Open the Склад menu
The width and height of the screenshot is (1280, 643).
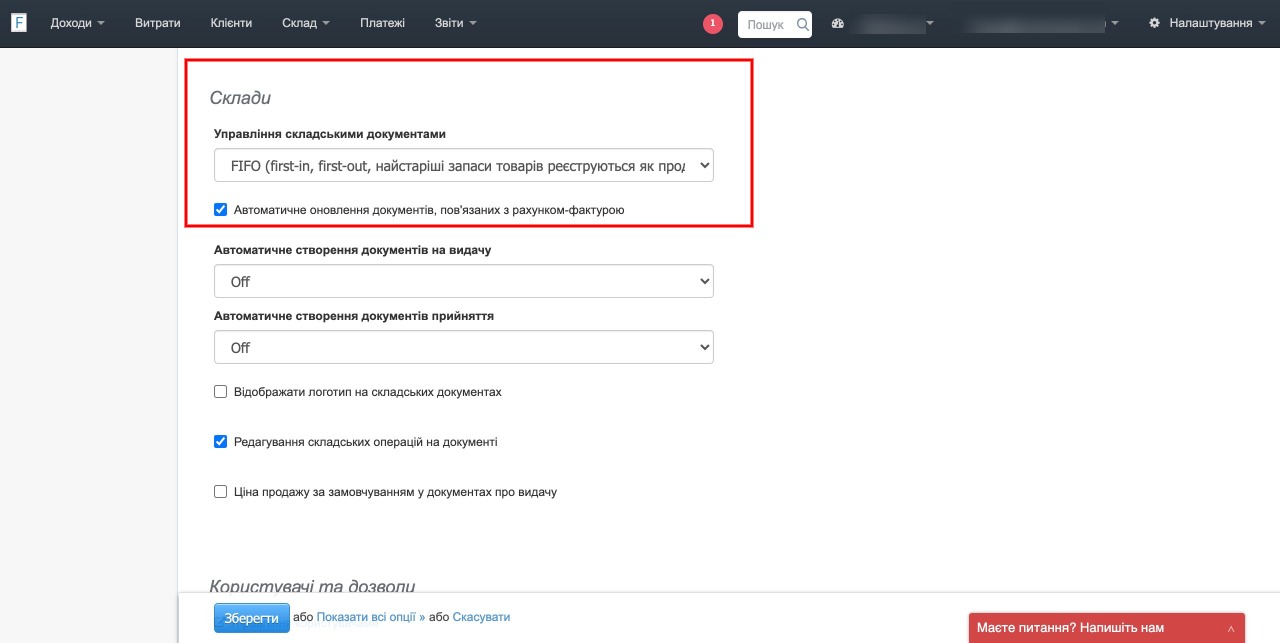click(x=305, y=23)
